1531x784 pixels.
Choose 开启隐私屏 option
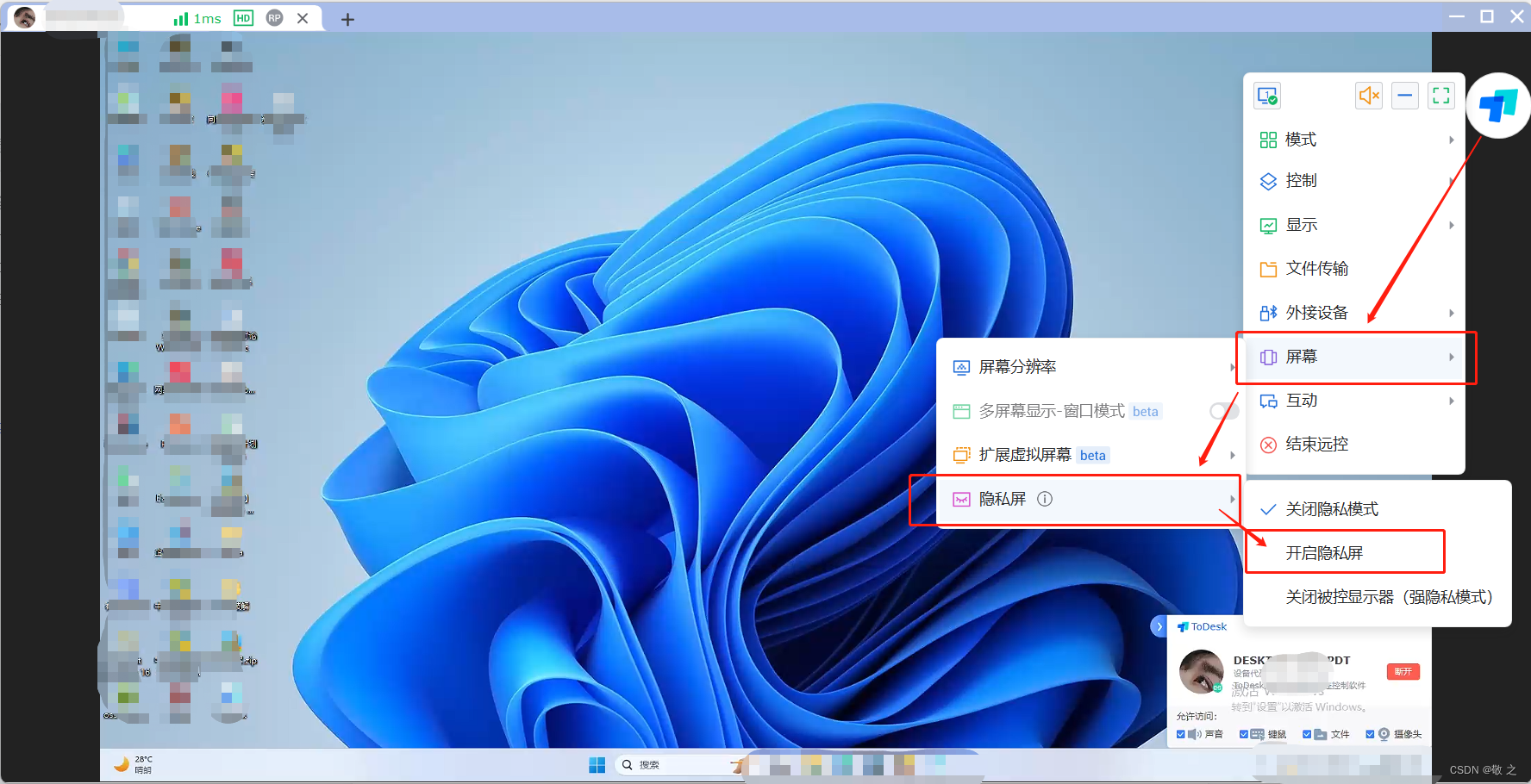(x=1378, y=553)
